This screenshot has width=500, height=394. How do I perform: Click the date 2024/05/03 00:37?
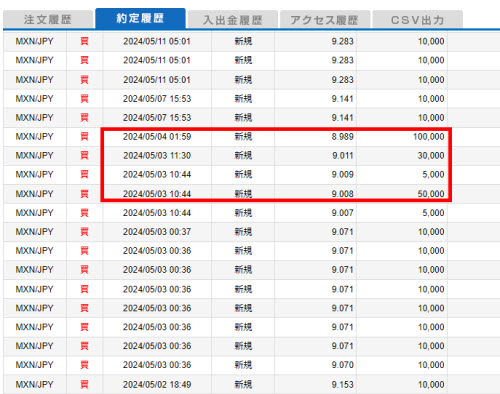coord(157,232)
